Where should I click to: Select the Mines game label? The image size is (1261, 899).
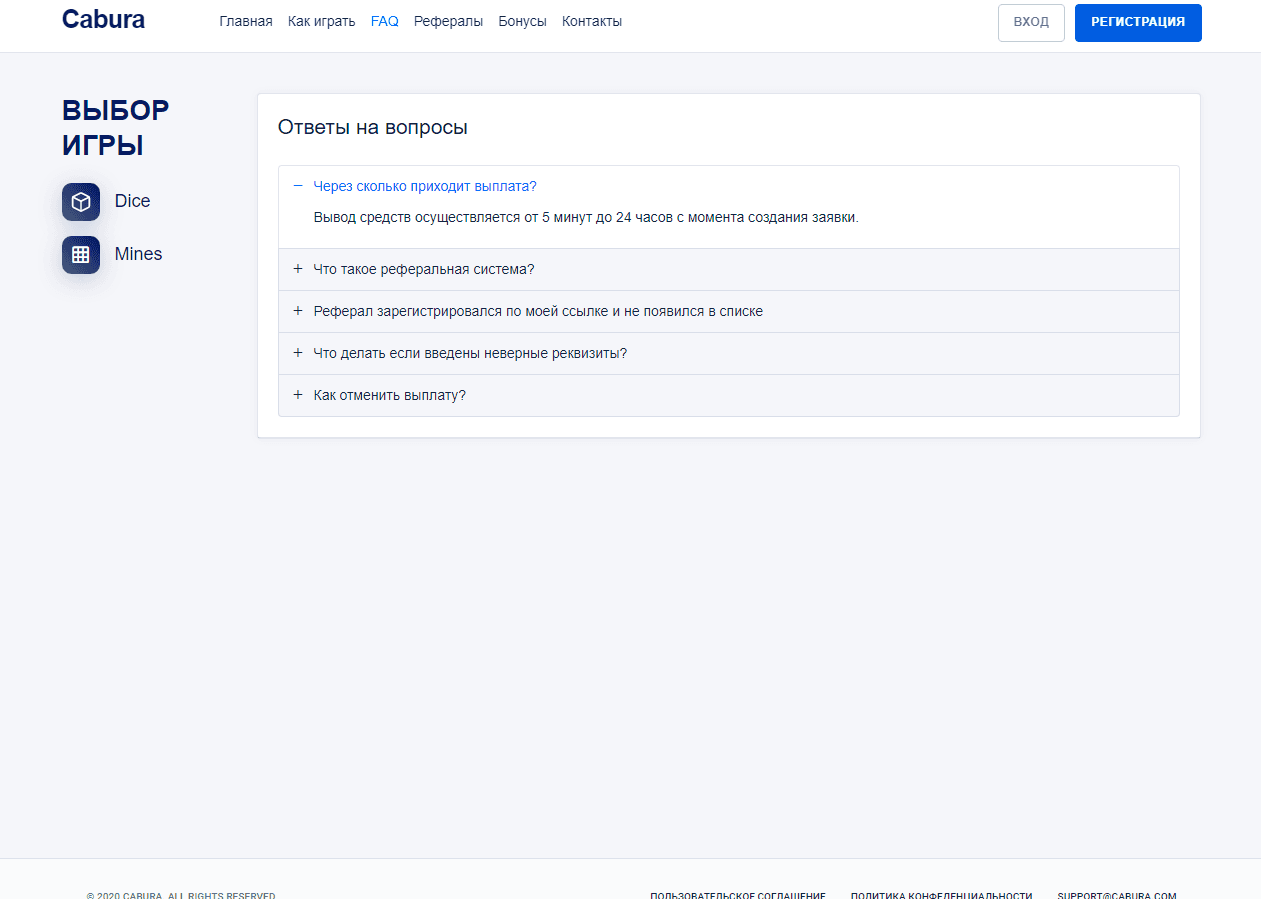click(138, 255)
